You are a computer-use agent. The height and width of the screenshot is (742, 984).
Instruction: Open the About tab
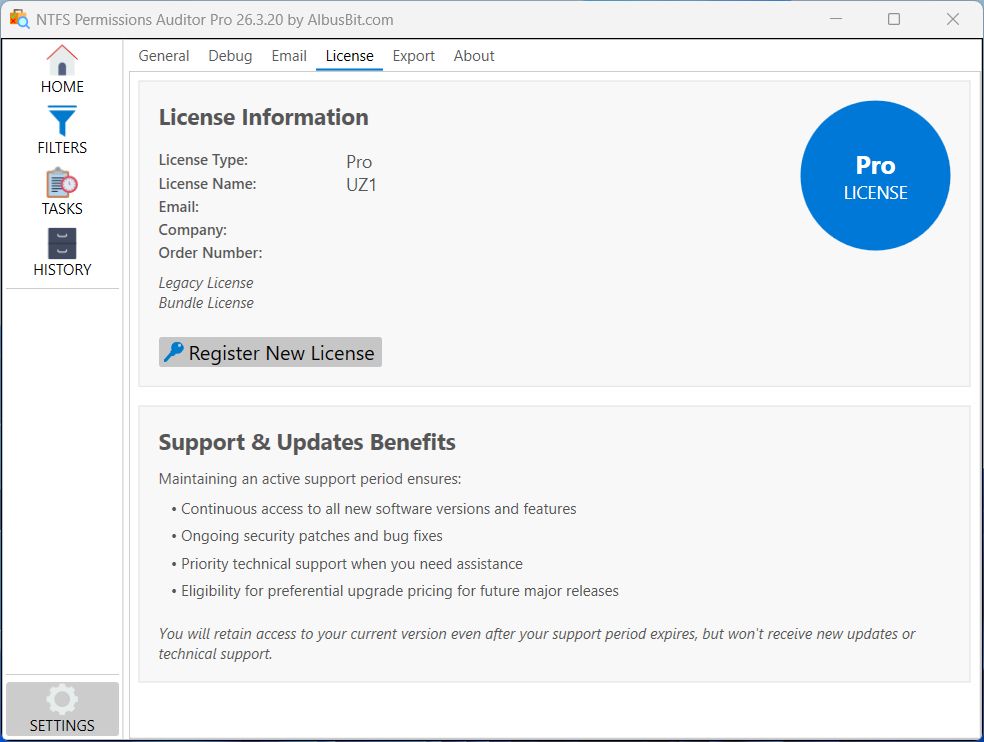[x=474, y=56]
